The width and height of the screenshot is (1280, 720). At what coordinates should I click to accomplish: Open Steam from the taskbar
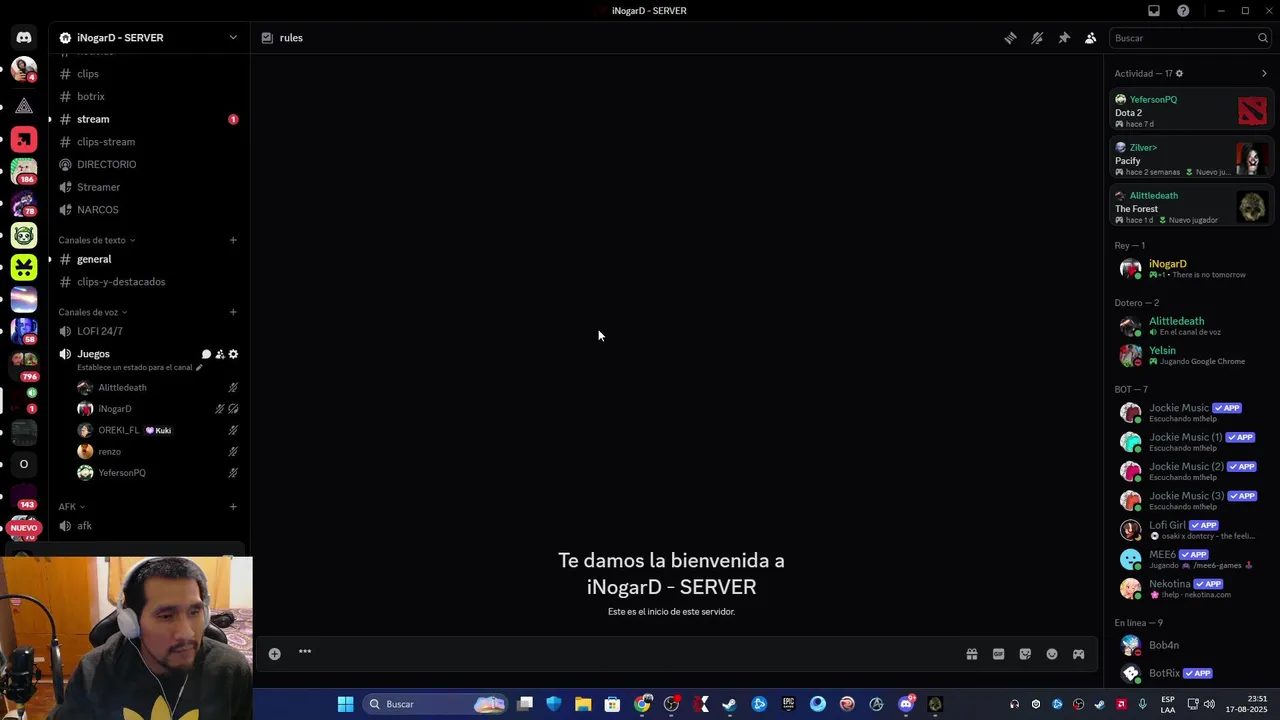click(x=729, y=704)
